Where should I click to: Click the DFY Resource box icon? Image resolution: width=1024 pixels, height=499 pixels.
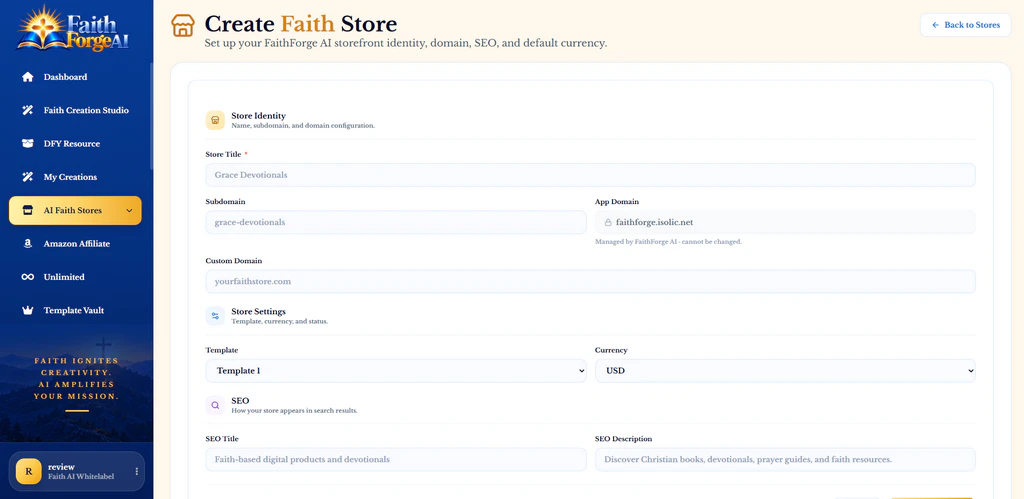pos(27,144)
